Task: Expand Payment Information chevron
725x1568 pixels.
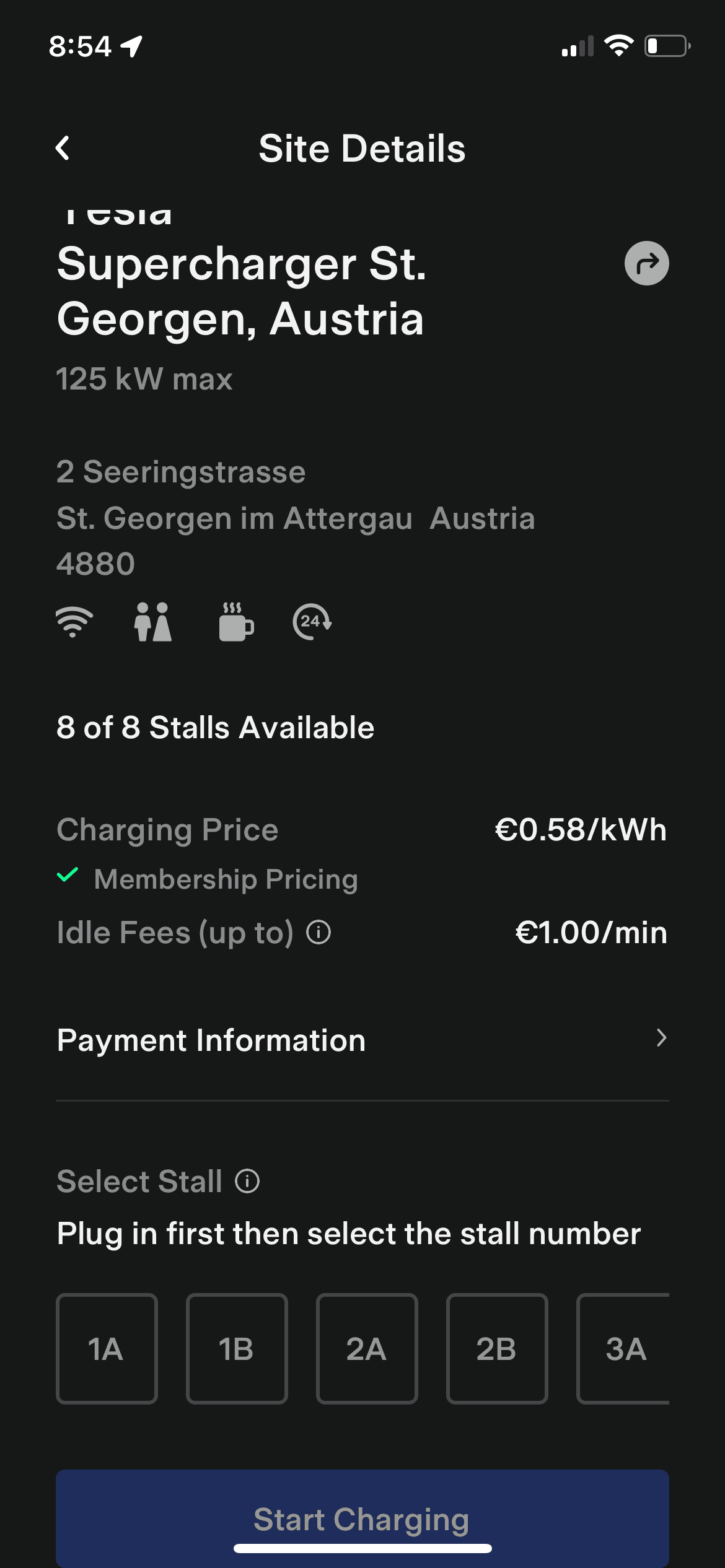Action: click(x=661, y=1039)
